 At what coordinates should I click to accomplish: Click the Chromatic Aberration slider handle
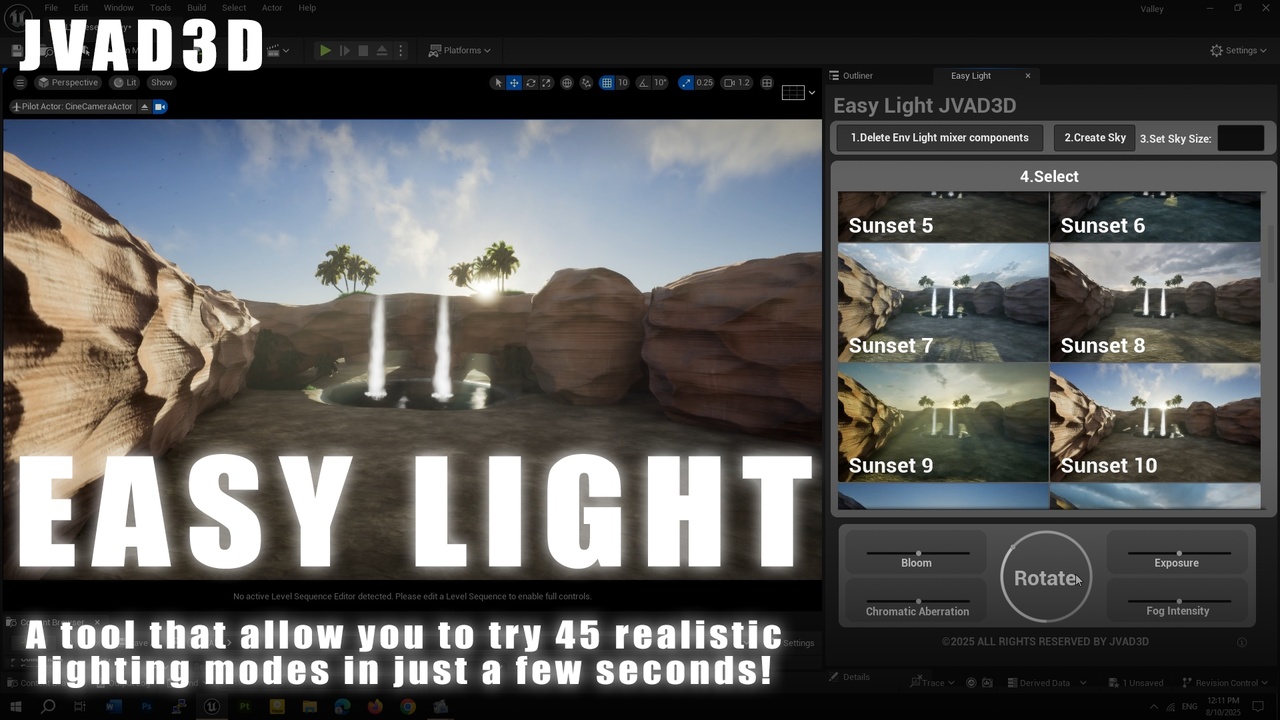tap(918, 601)
